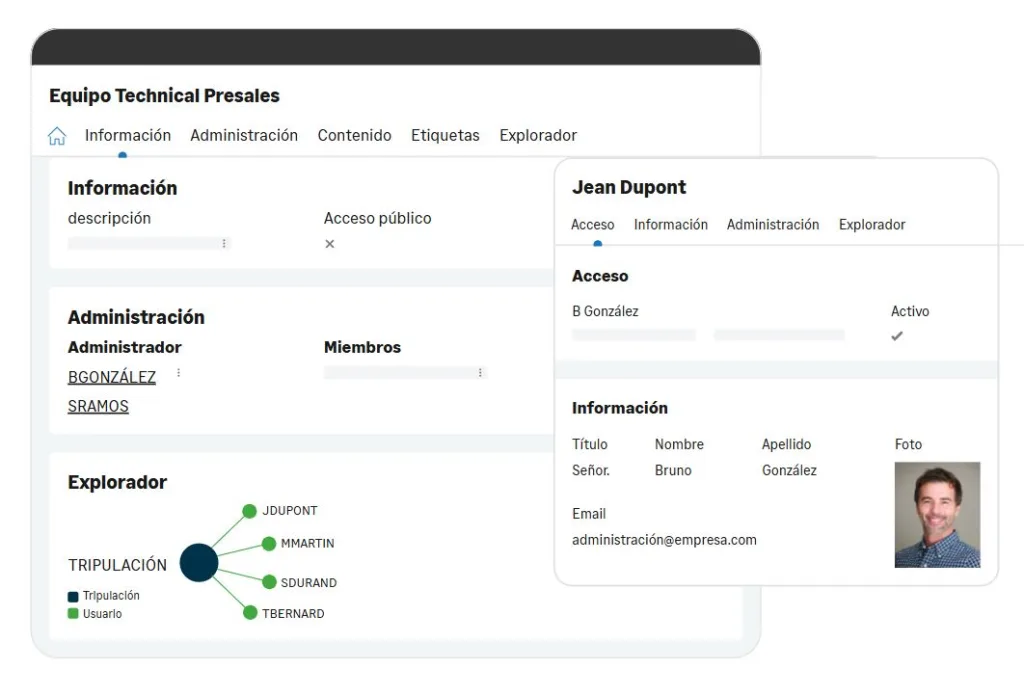Select the MMARTIN node
Screen dimensions: 1024x696
[x=268, y=543]
